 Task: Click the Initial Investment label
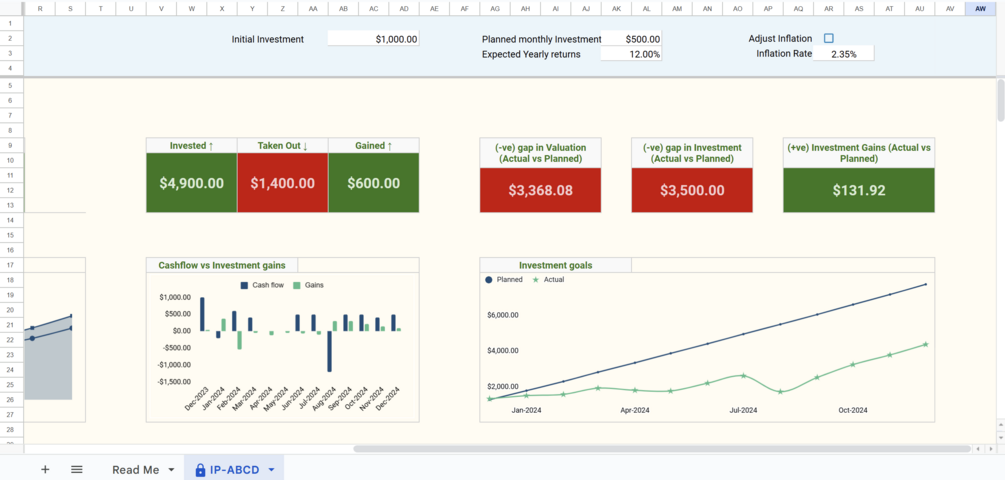pyautogui.click(x=268, y=39)
